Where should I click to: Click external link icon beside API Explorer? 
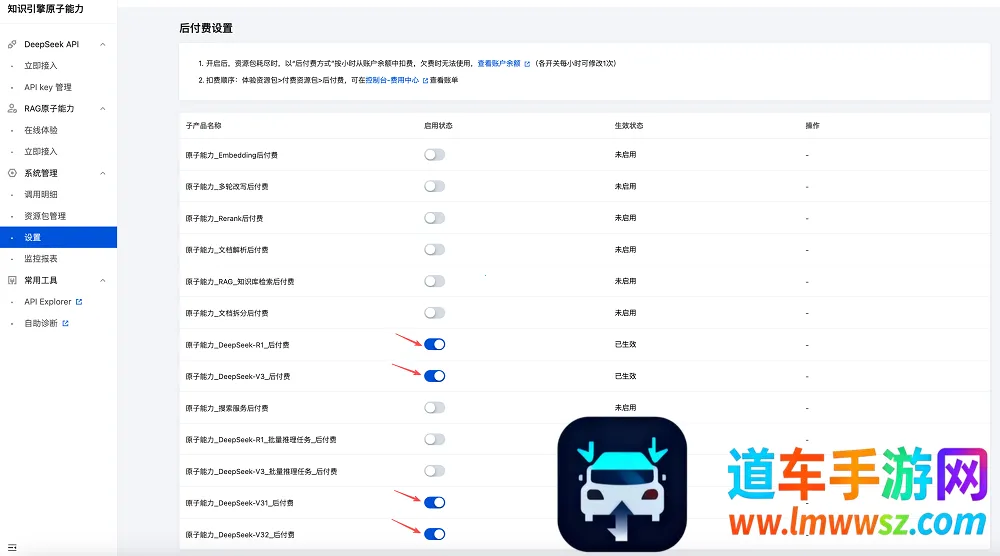(x=79, y=302)
